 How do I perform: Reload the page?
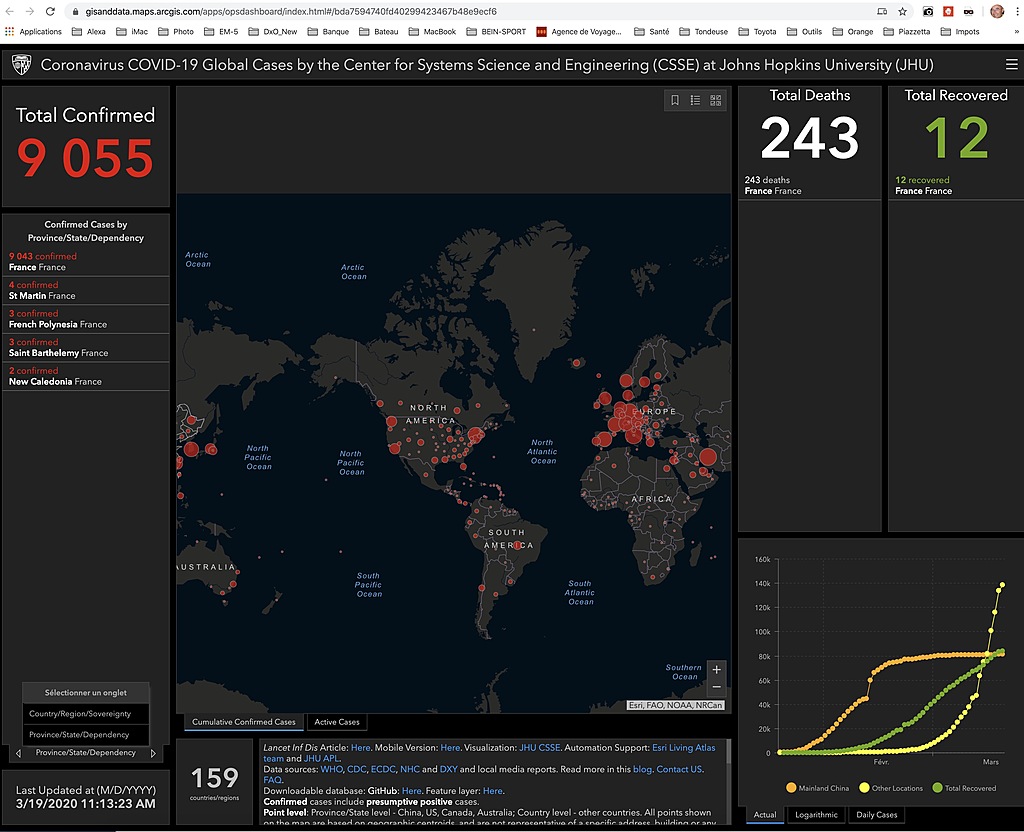(50, 11)
